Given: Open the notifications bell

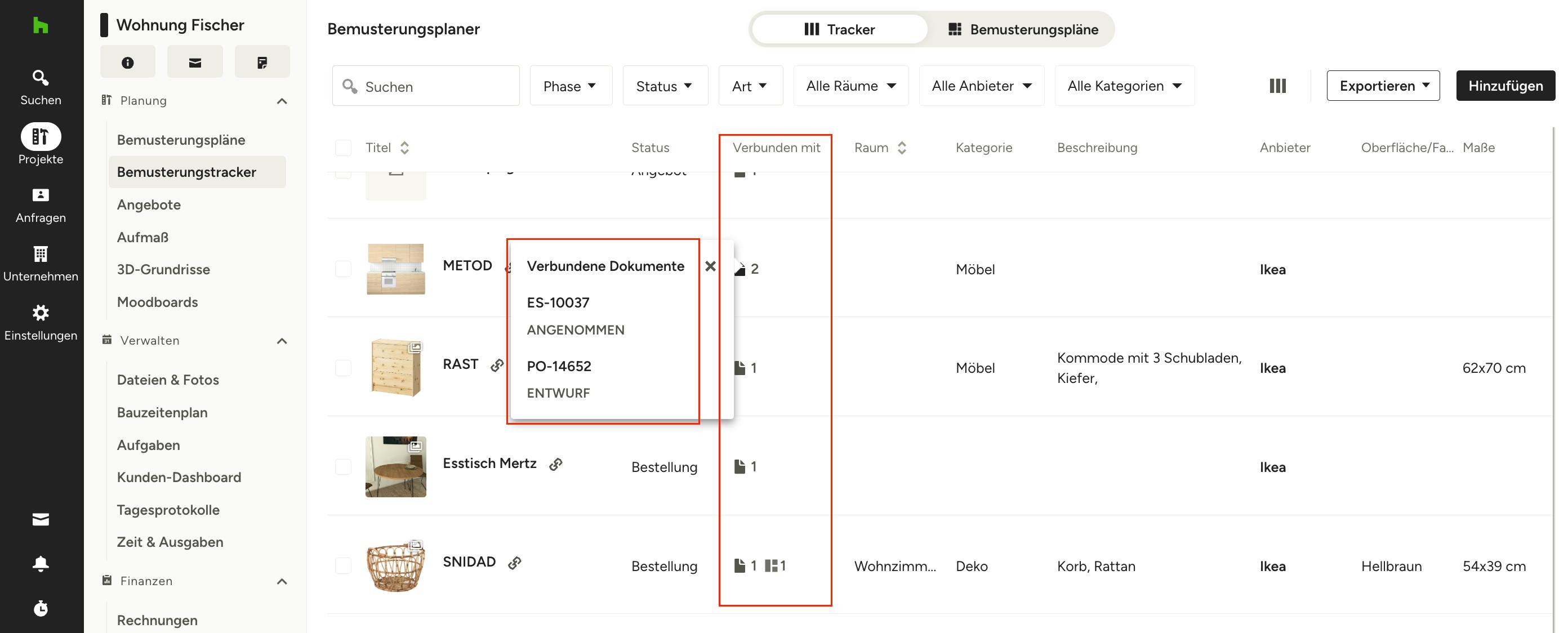Looking at the screenshot, I should tap(41, 564).
